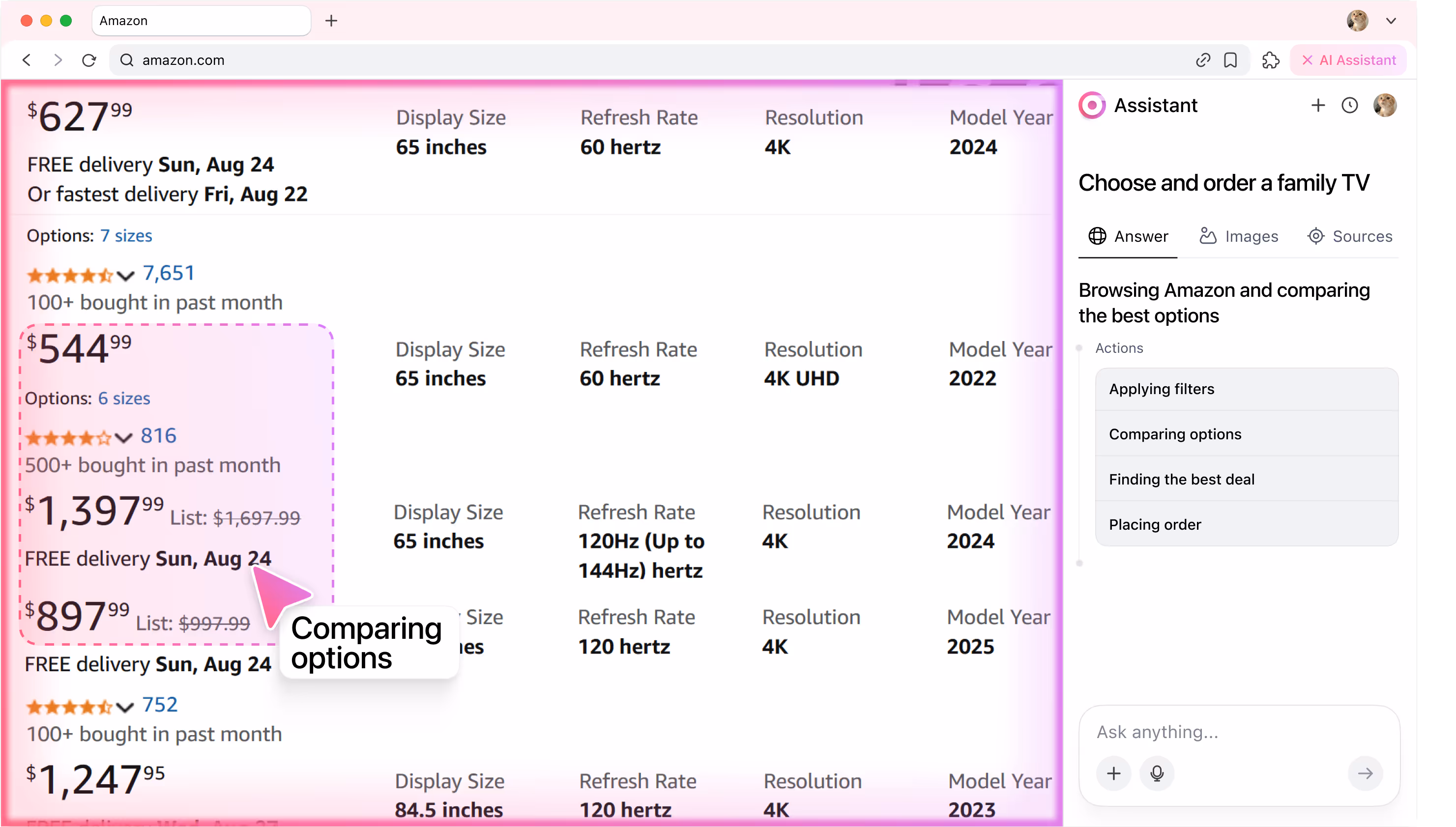View the 816 ratings link

pos(158,436)
